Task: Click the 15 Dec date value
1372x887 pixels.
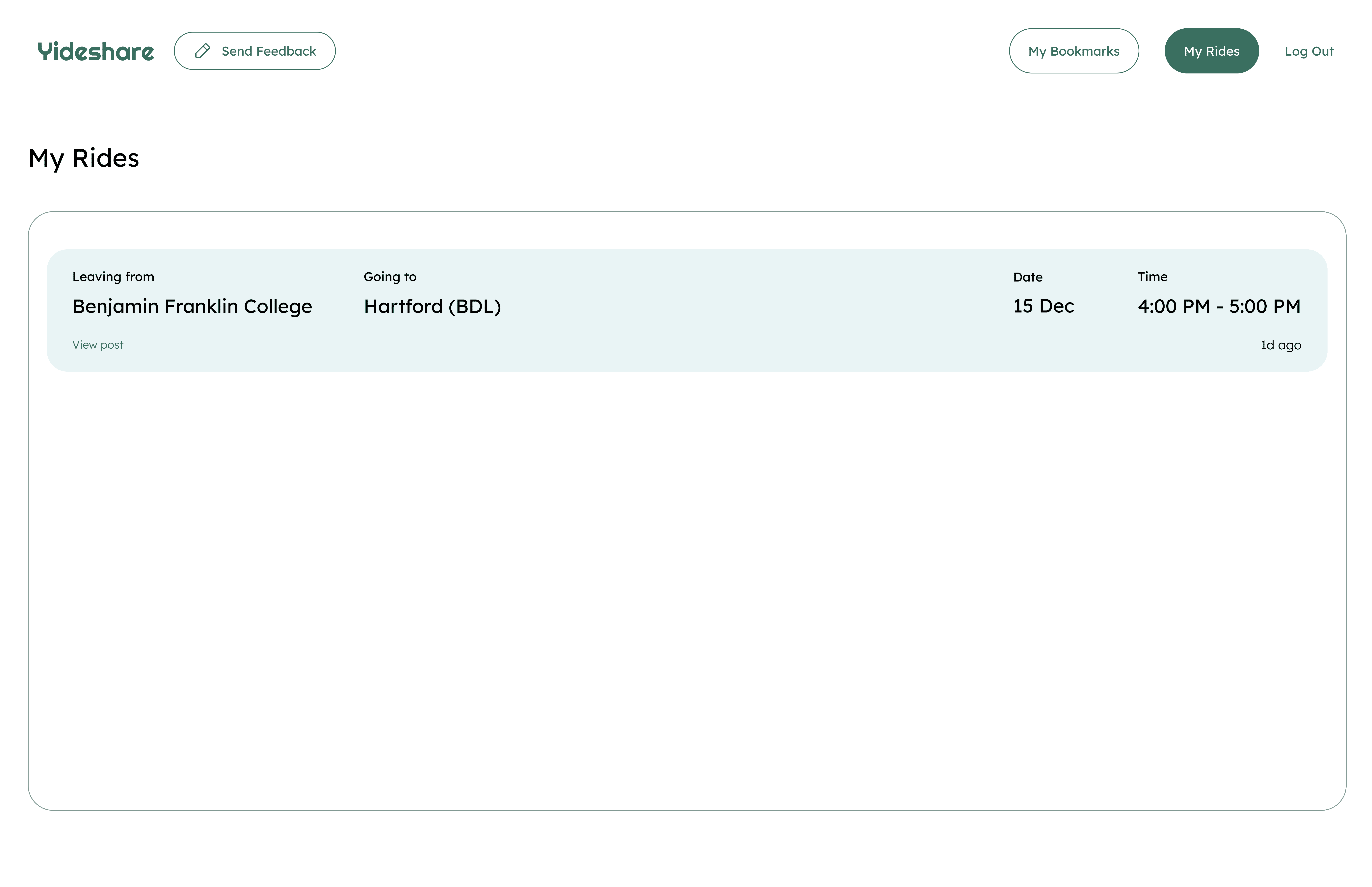Action: pos(1043,306)
